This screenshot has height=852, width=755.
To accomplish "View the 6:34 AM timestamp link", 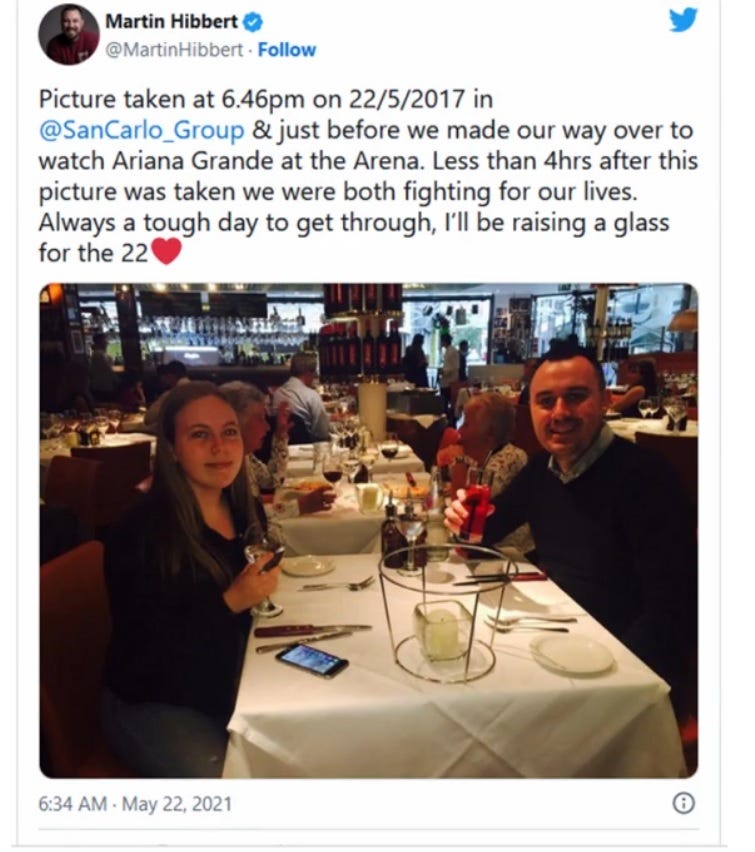I will [x=72, y=804].
